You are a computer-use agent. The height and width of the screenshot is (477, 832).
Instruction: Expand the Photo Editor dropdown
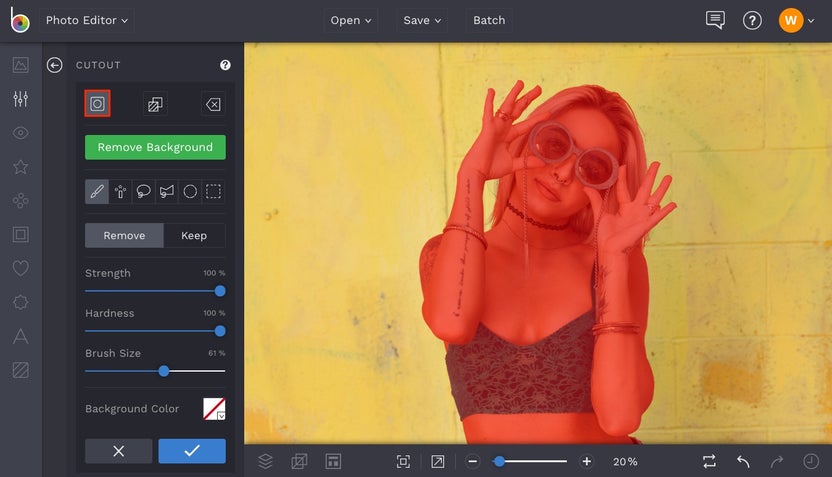point(88,20)
